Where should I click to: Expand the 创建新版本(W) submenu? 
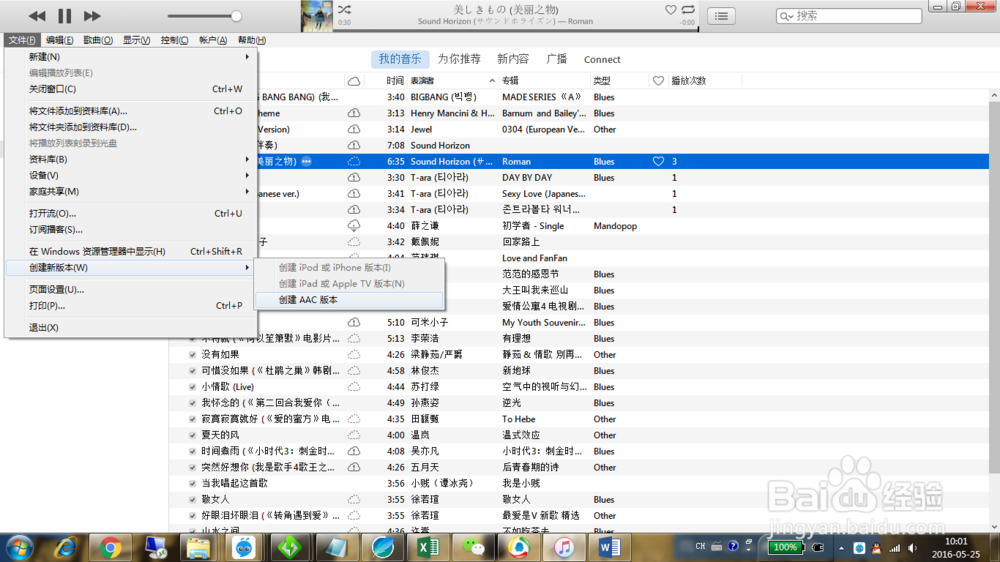(x=131, y=267)
